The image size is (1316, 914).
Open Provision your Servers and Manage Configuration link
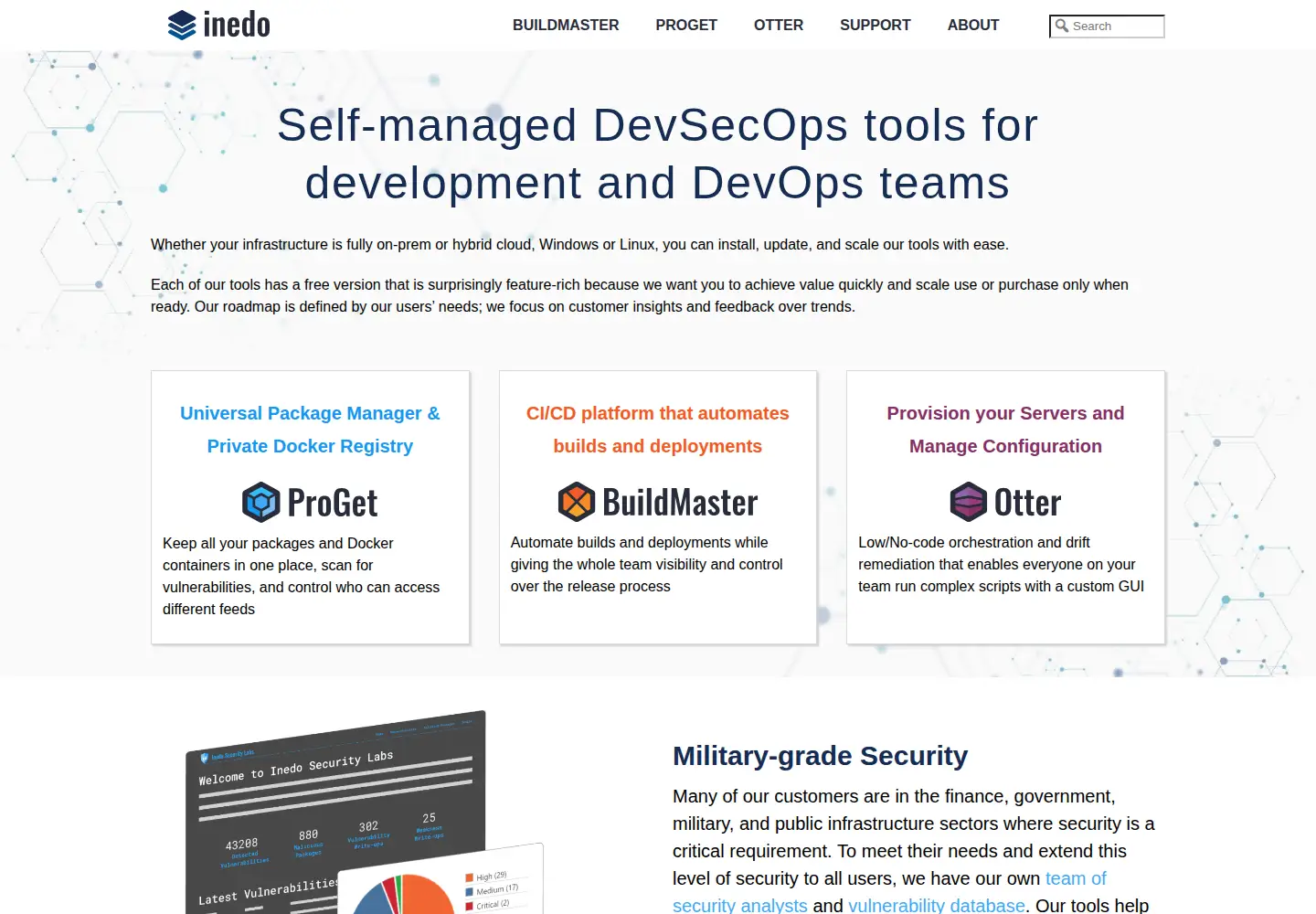pos(1005,430)
